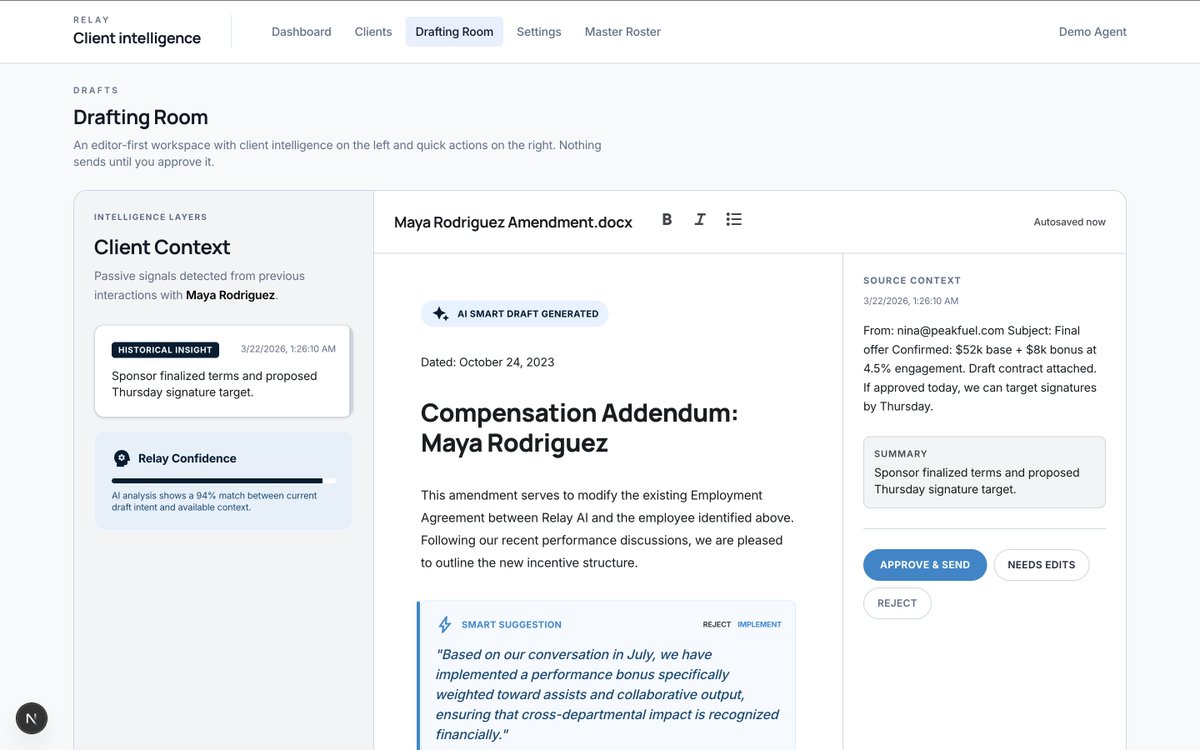Apply italic formatting in editor toolbar
Screen dimensions: 1200x750
point(700,220)
